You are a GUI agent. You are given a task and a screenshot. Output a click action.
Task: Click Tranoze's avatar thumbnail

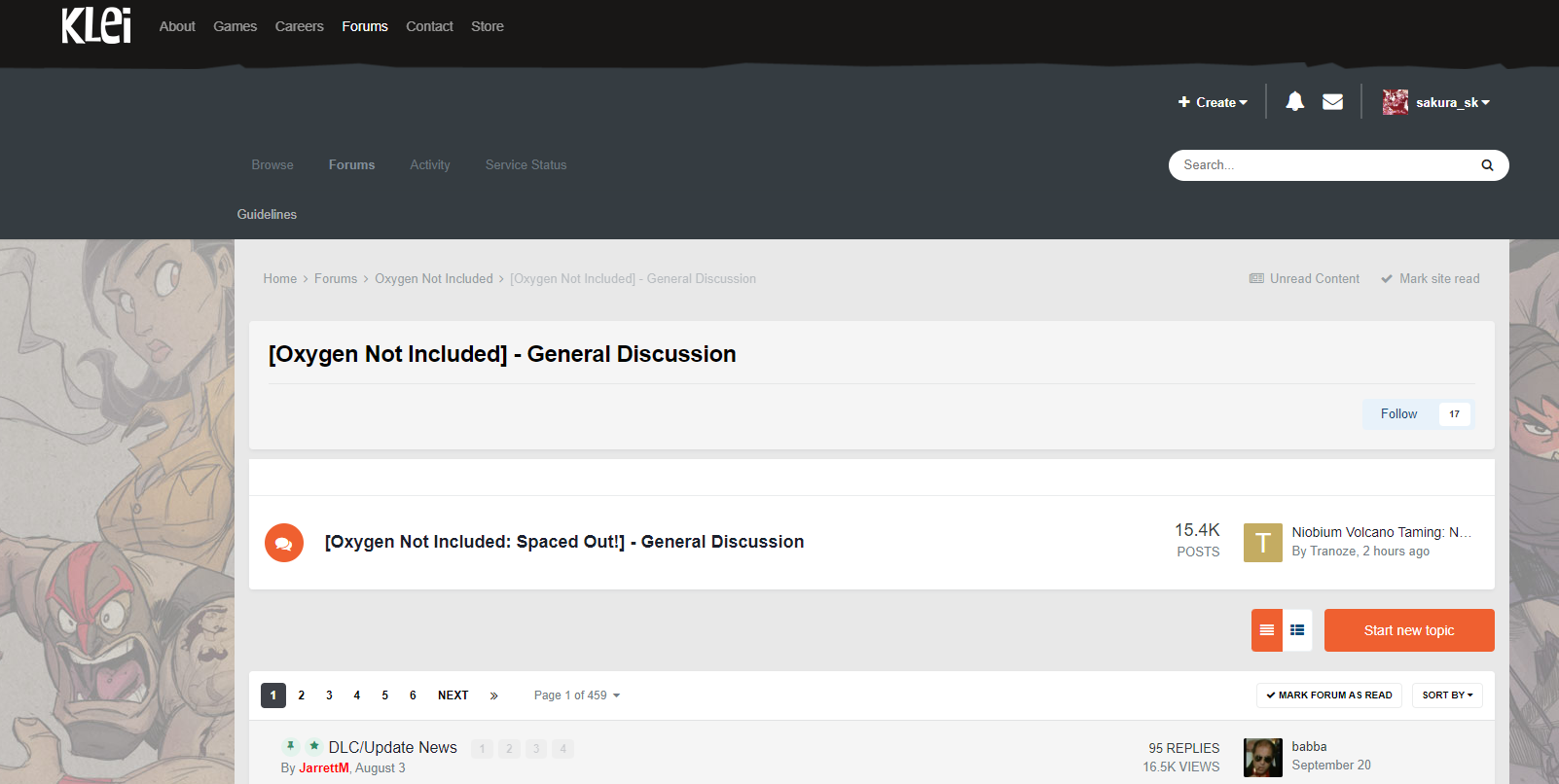click(1262, 543)
